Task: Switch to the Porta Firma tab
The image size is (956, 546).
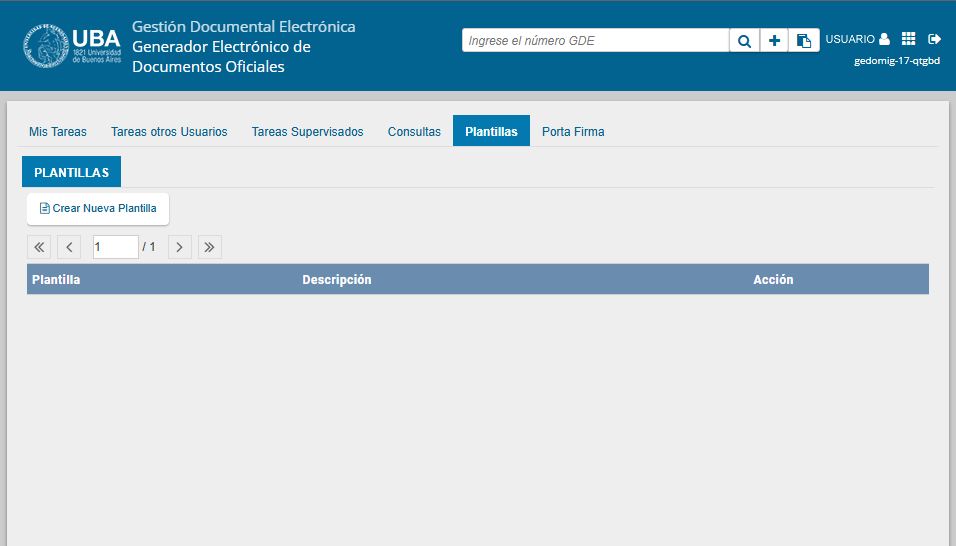Action: (x=573, y=132)
